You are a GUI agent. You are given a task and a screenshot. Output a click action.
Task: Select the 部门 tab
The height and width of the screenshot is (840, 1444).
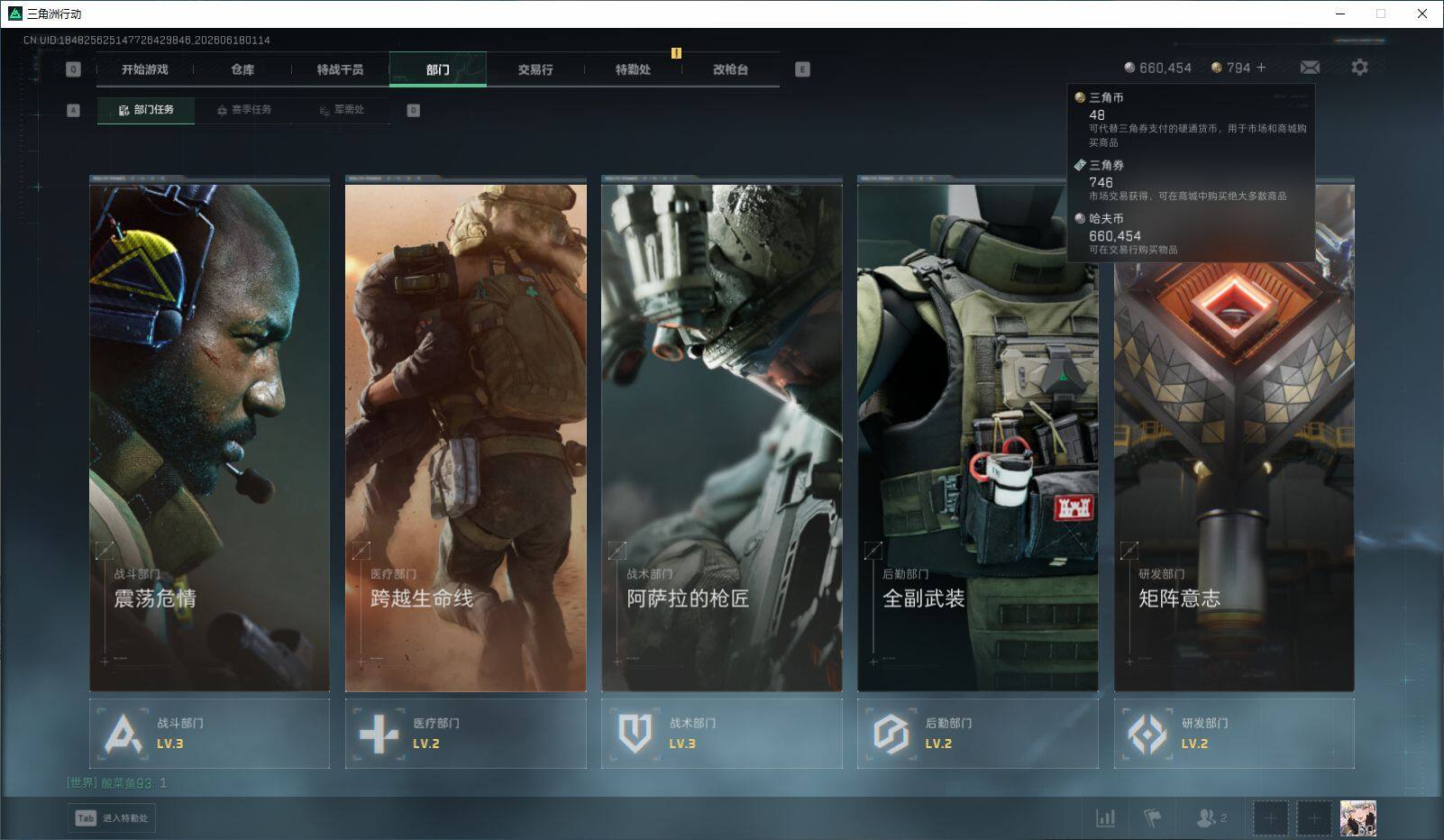tap(438, 69)
